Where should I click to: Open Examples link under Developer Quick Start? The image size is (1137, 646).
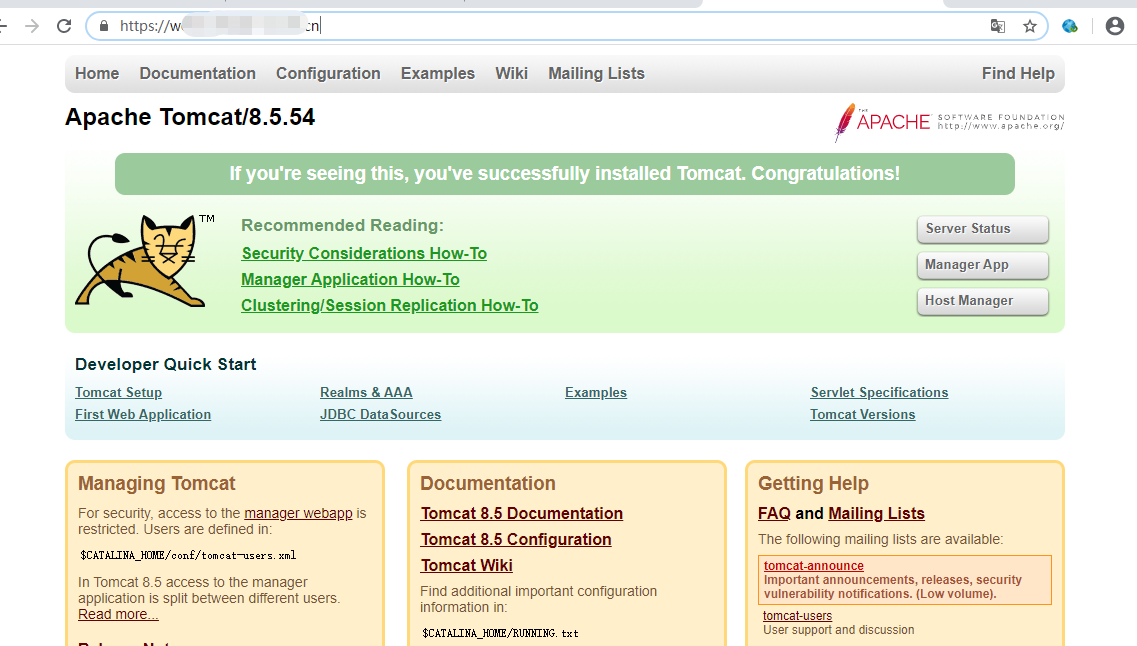coord(596,392)
